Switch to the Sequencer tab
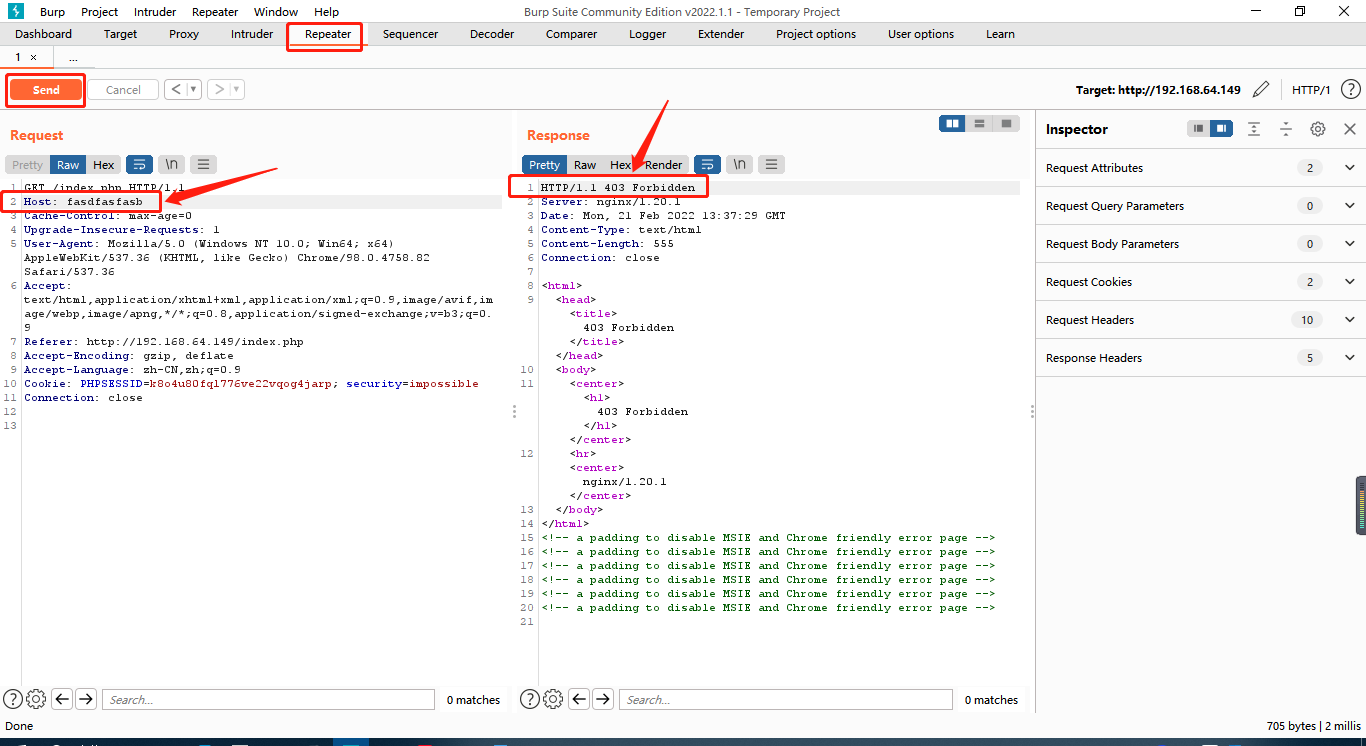The width and height of the screenshot is (1366, 746). [x=410, y=34]
